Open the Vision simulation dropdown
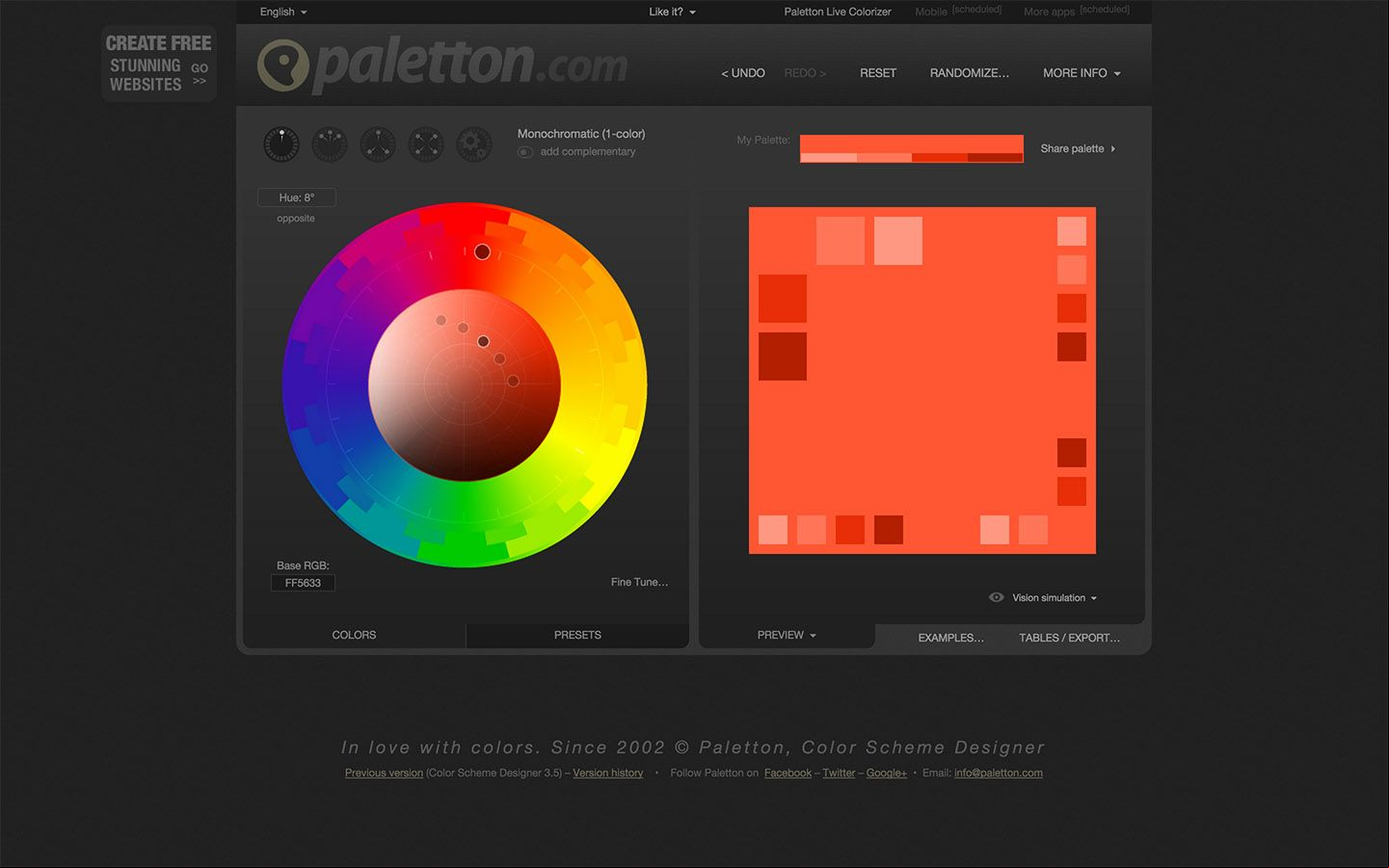The width and height of the screenshot is (1389, 868). coord(1055,597)
